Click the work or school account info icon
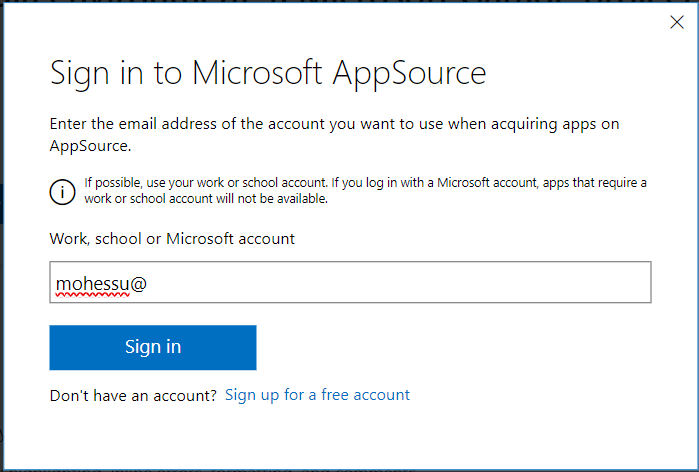The image size is (699, 472). pos(62,192)
